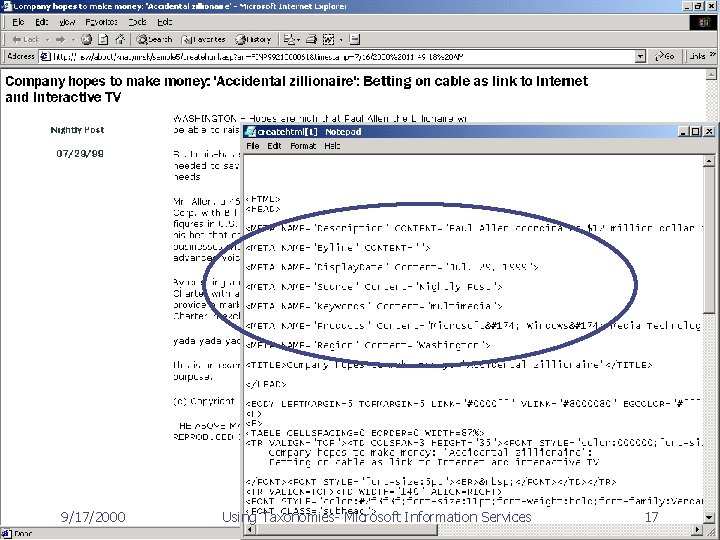This screenshot has height=540, width=720.
Task: Click the Notepad title bar icon
Action: point(250,132)
